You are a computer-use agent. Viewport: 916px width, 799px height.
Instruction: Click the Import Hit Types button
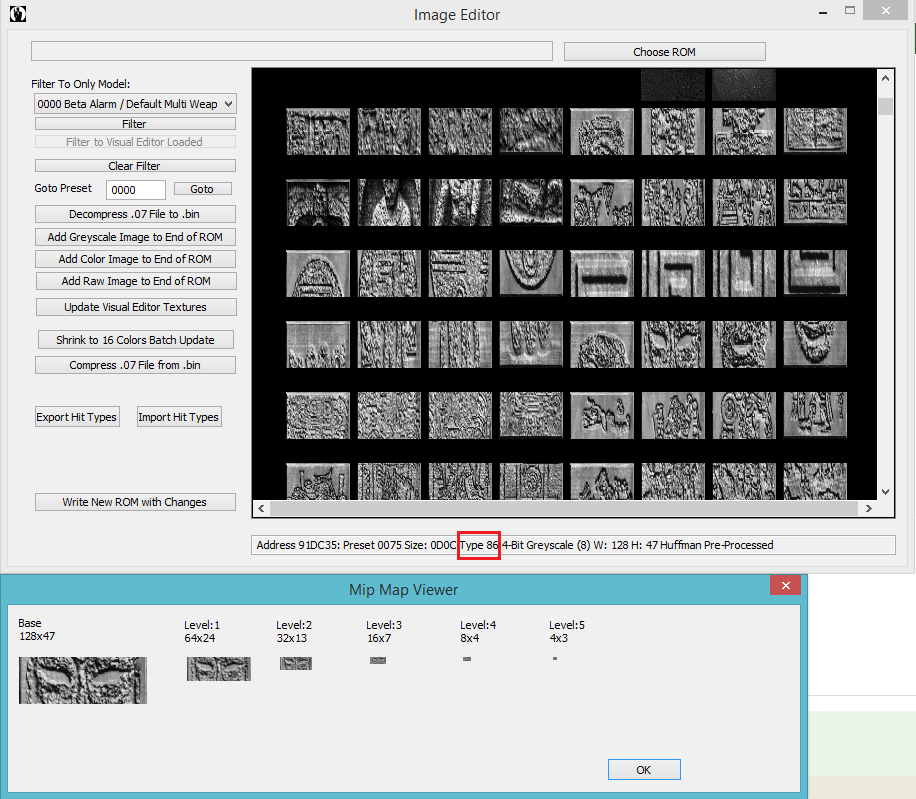179,417
